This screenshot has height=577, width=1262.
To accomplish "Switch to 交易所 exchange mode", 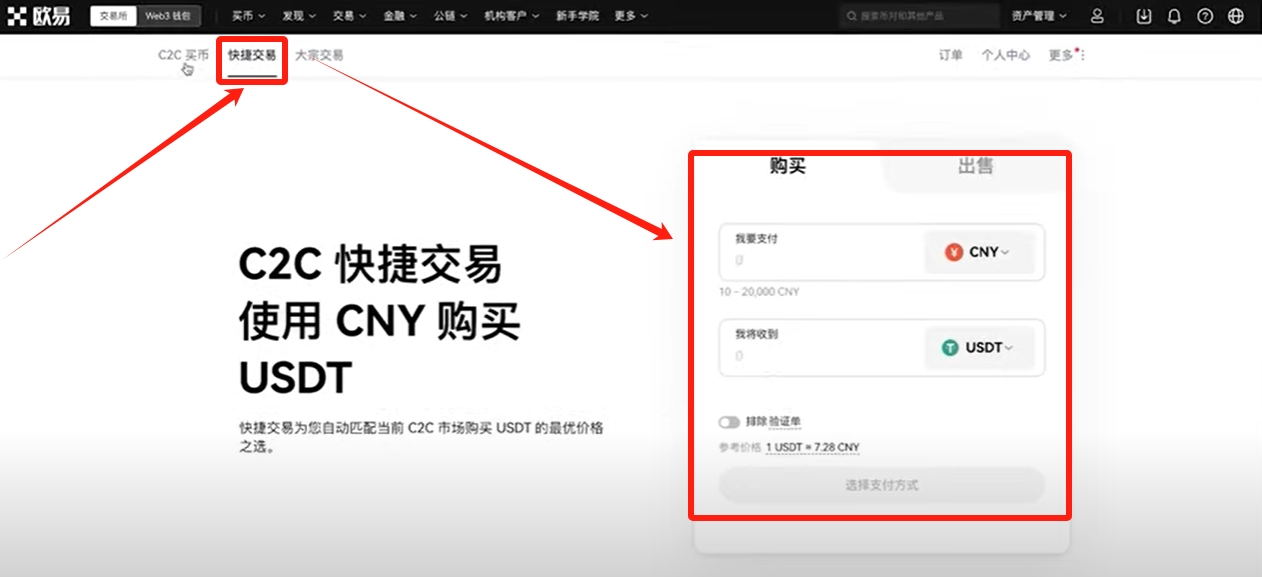I will tap(113, 16).
